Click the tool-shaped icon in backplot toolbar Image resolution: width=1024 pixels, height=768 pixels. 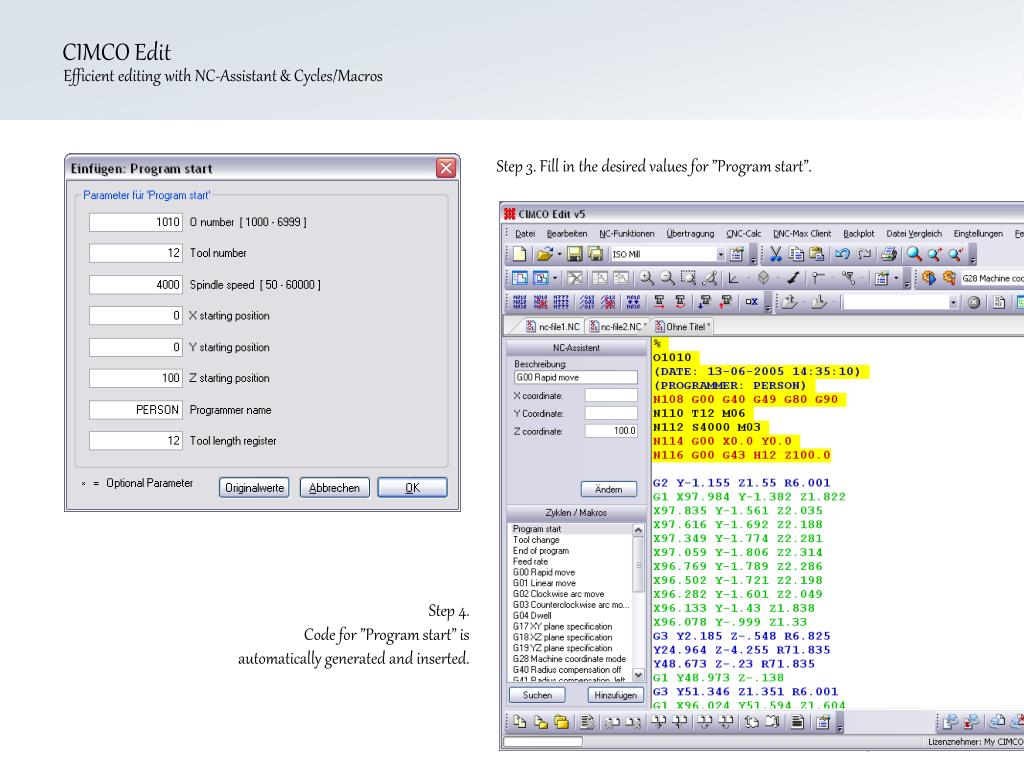793,279
